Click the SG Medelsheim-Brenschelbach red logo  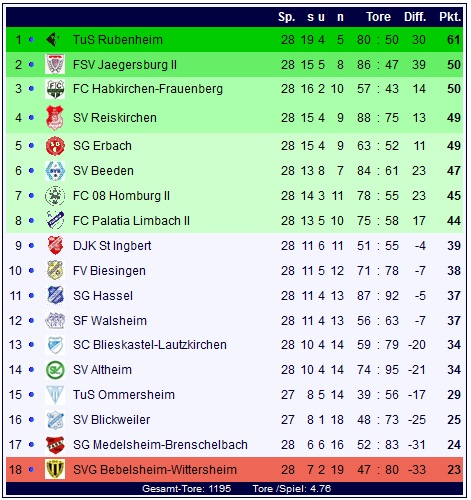tap(55, 444)
